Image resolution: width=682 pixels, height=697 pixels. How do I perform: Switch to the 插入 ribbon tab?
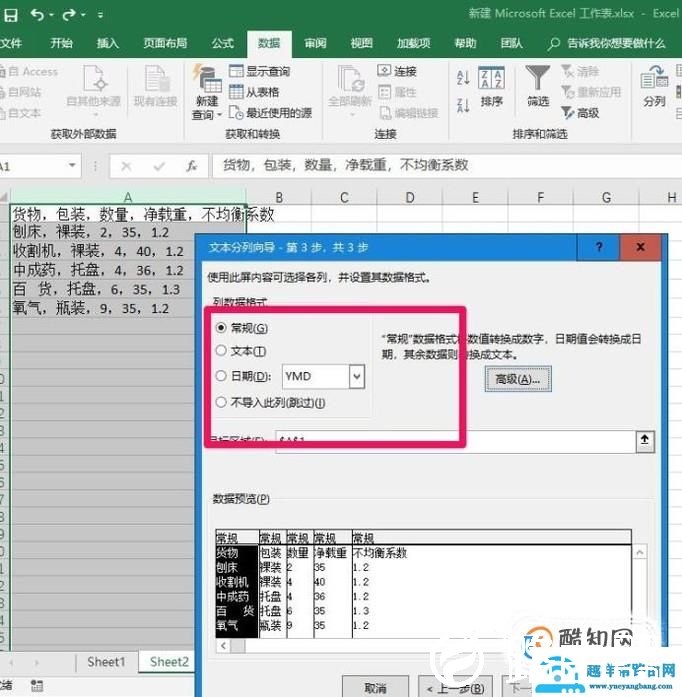pyautogui.click(x=108, y=43)
